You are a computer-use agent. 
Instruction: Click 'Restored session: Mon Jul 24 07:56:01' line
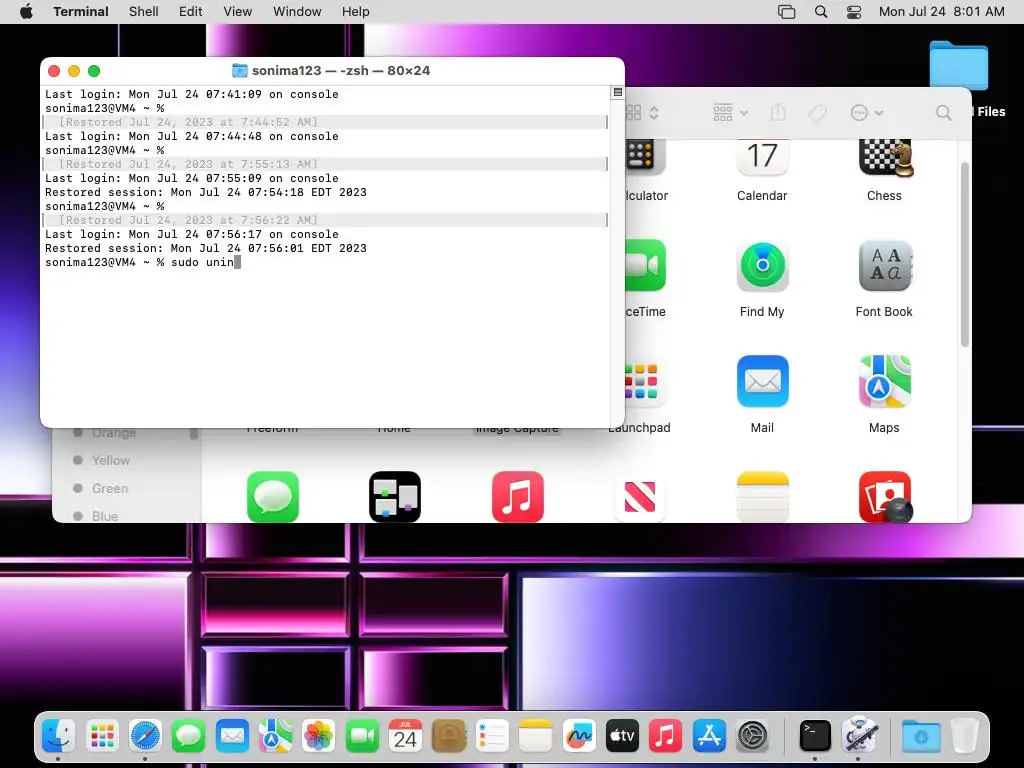click(206, 248)
